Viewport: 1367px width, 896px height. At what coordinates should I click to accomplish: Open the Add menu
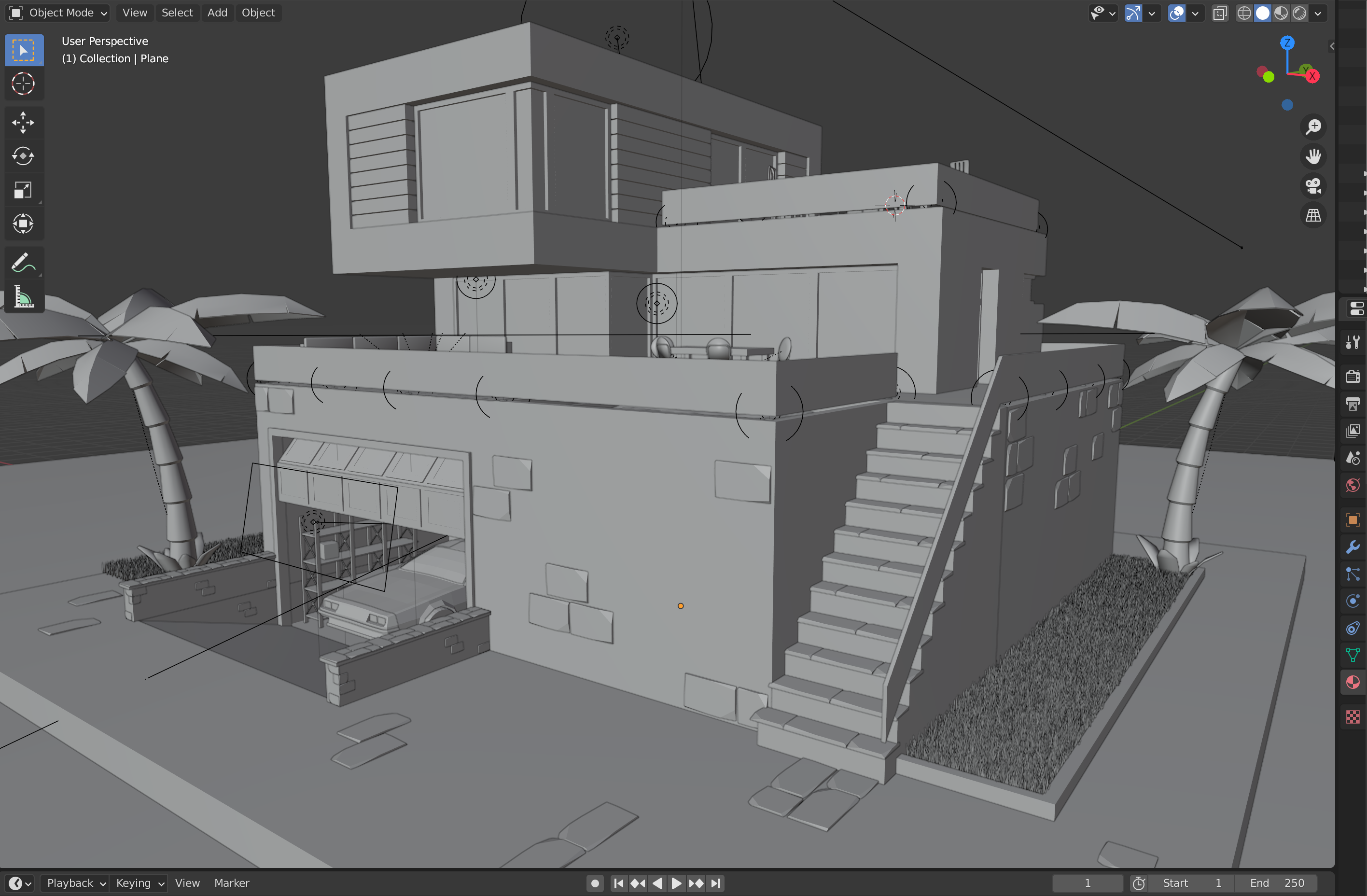pyautogui.click(x=217, y=13)
